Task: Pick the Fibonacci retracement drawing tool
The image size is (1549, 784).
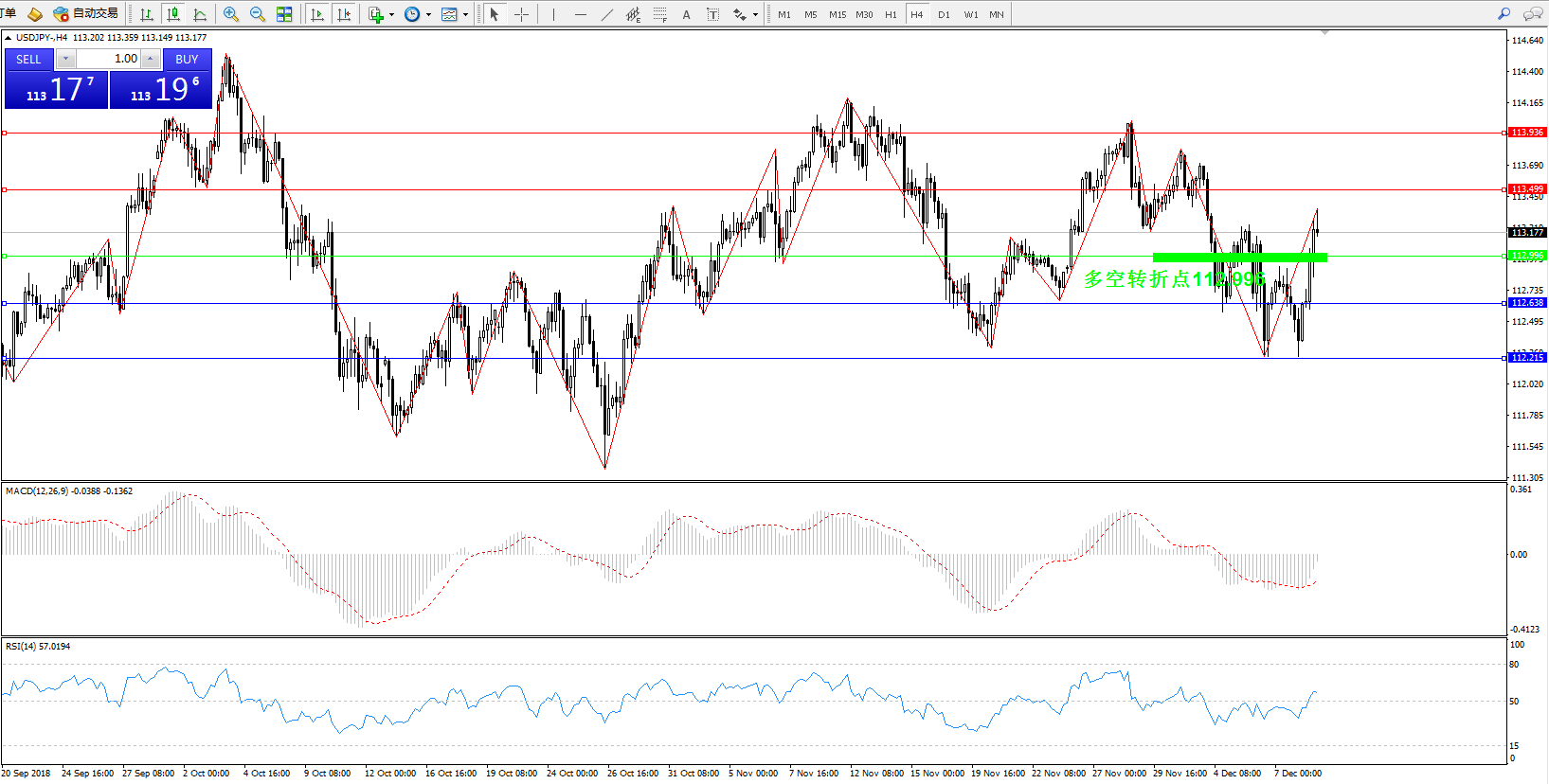Action: 659,14
